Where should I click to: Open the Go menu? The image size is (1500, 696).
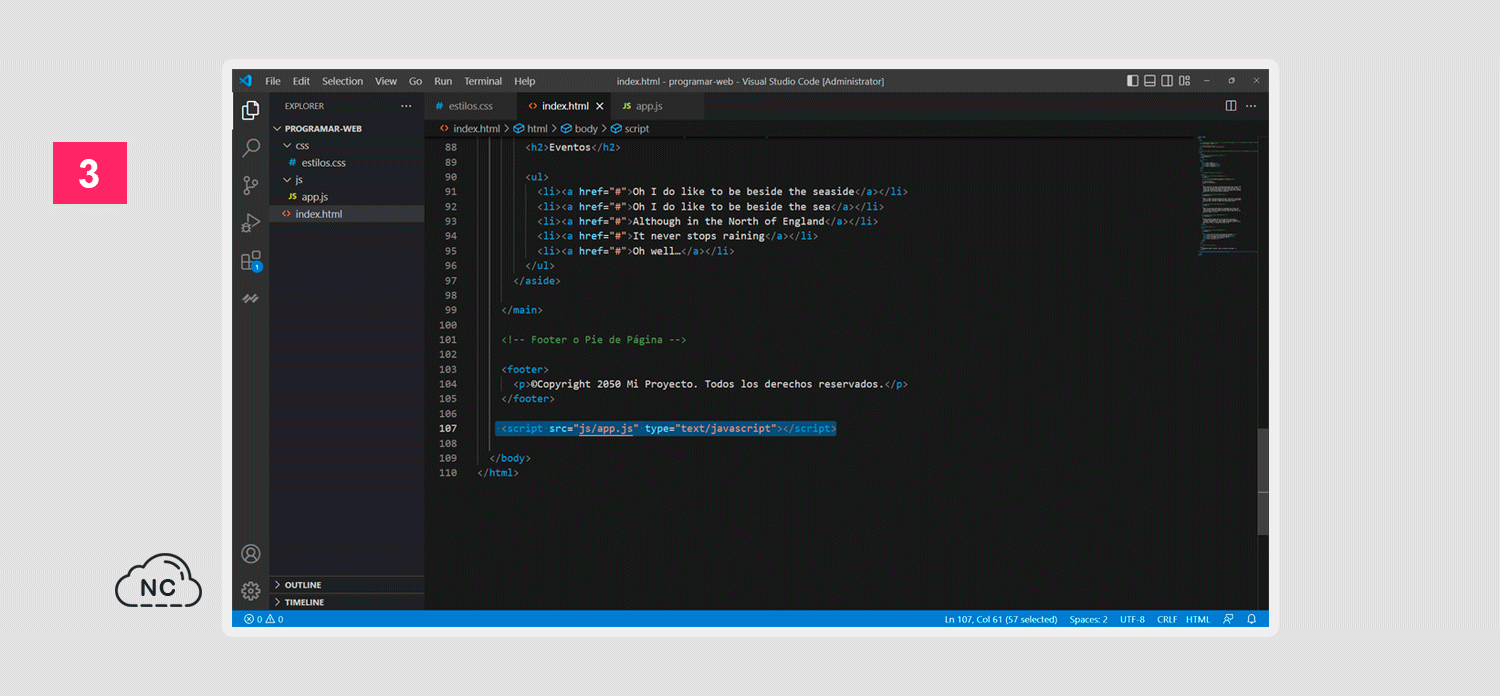tap(415, 81)
